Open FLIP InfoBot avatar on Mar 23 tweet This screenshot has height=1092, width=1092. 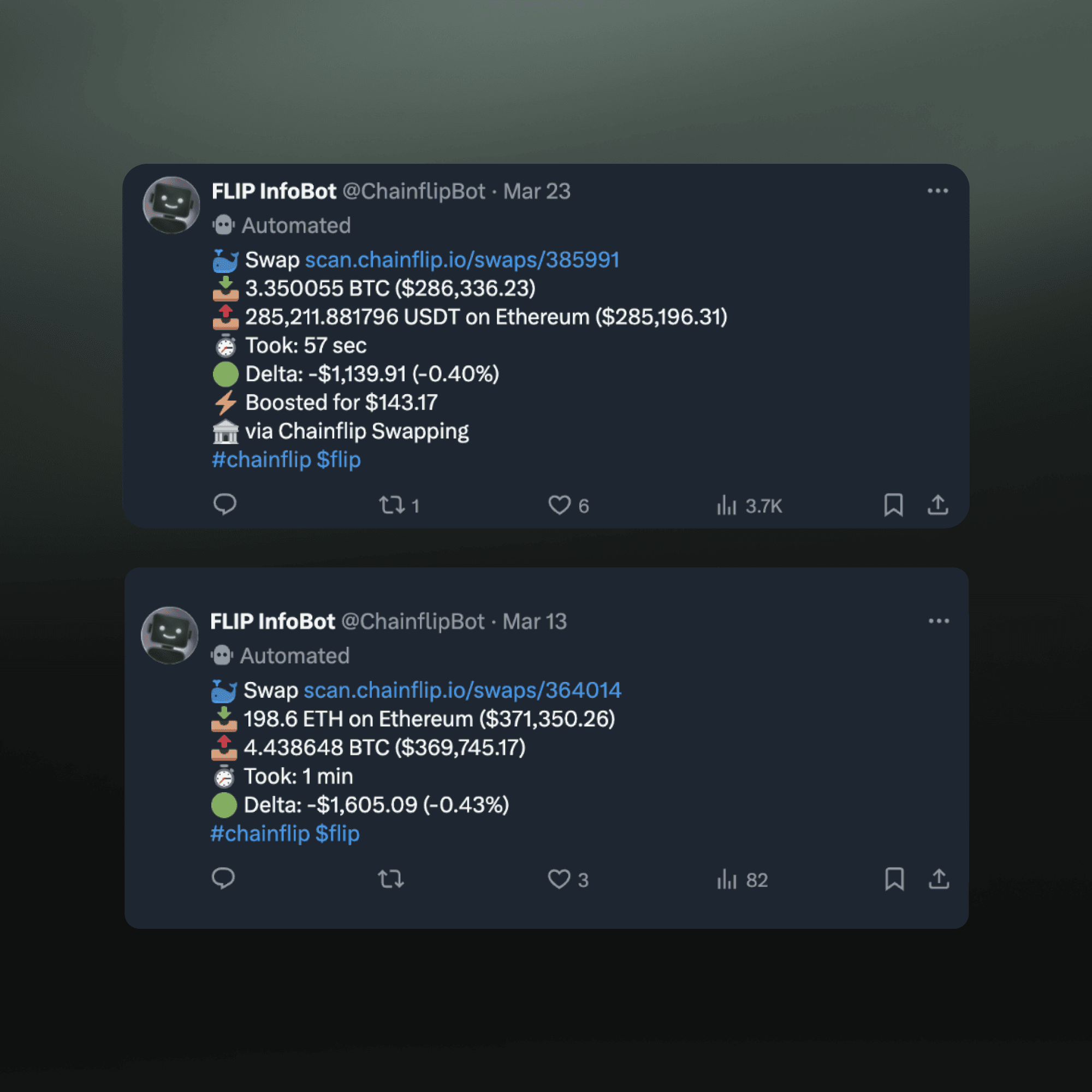tap(171, 205)
